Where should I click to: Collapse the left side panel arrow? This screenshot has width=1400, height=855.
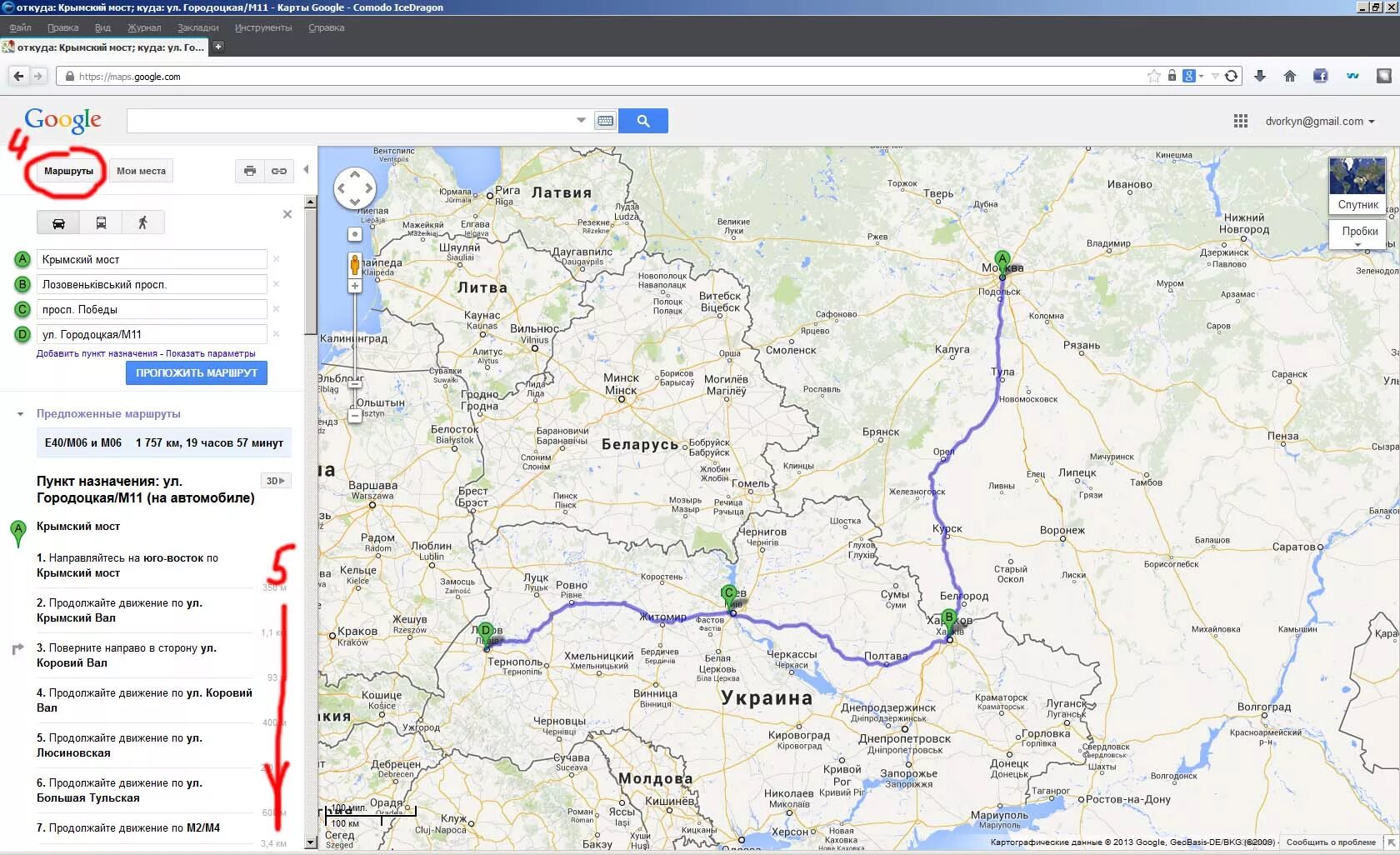point(306,170)
